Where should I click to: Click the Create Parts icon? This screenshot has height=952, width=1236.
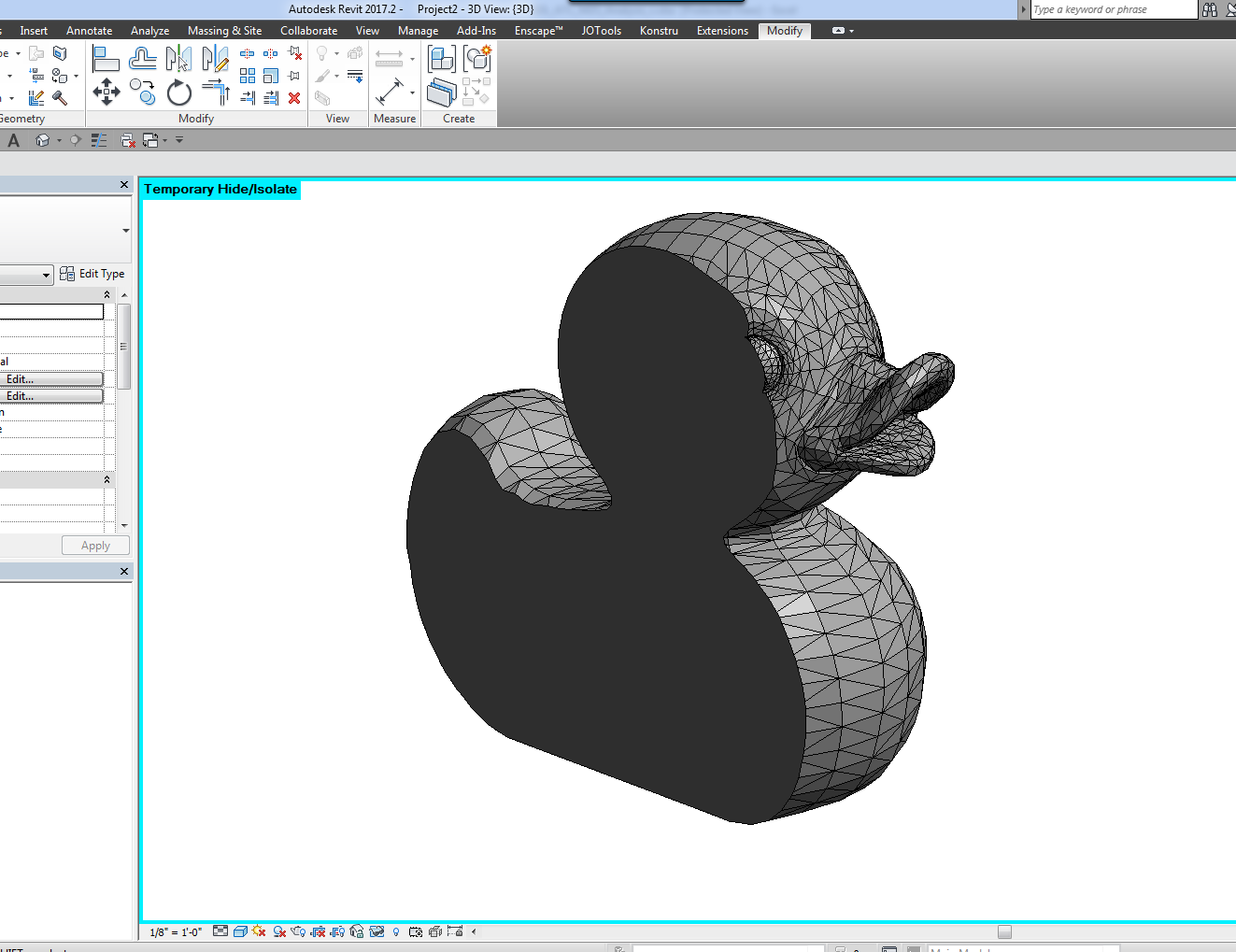point(441,93)
